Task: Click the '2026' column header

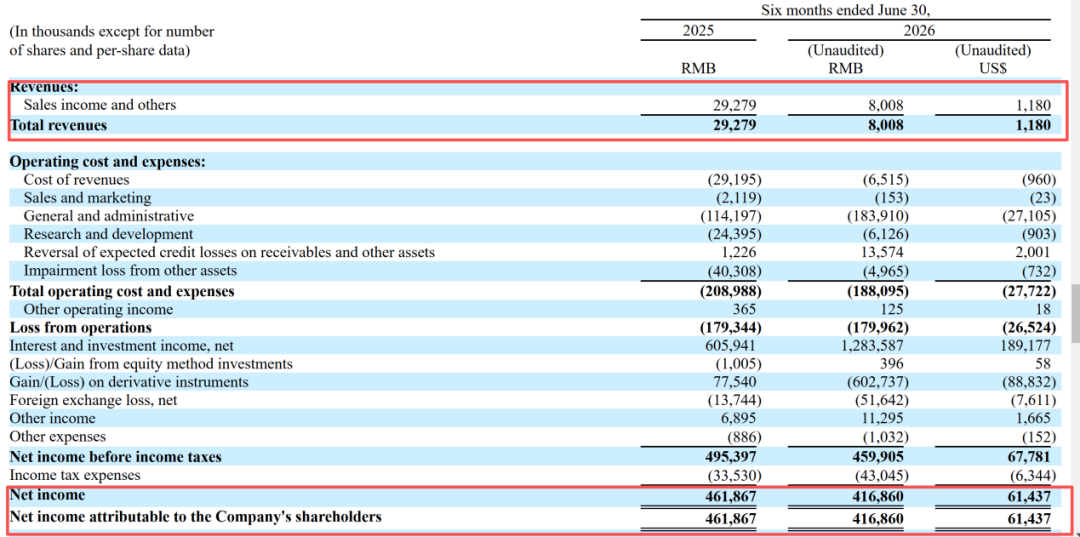Action: (x=919, y=31)
